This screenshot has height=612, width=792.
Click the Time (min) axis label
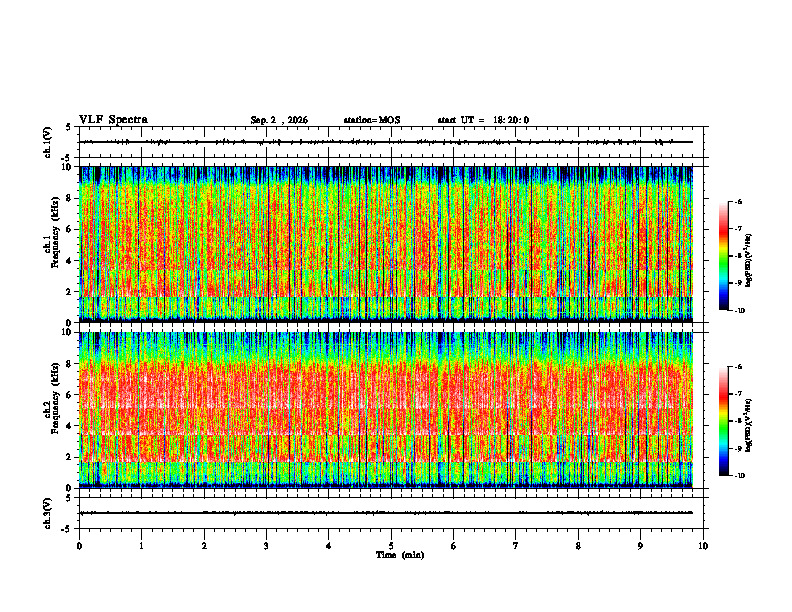click(x=400, y=555)
